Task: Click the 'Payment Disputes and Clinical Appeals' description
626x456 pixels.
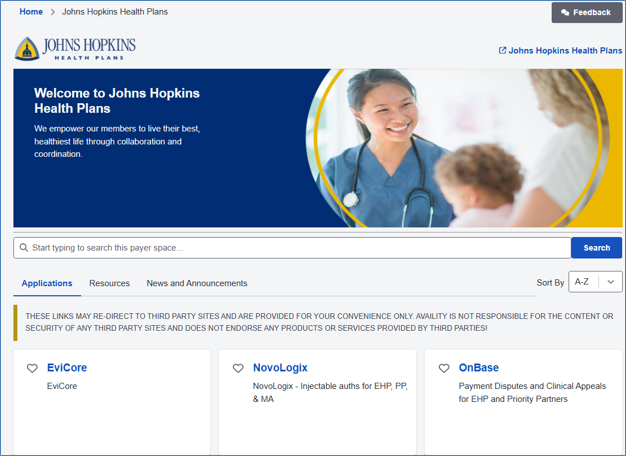Action: 532,392
